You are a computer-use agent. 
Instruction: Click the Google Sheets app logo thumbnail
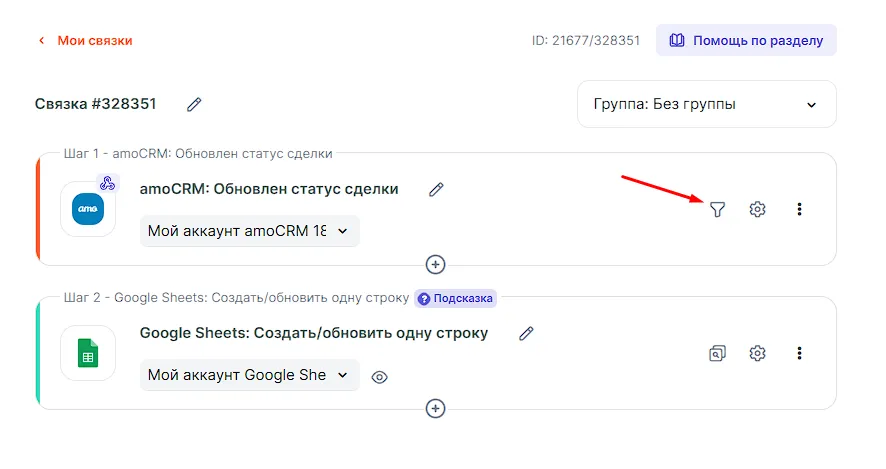[x=88, y=353]
